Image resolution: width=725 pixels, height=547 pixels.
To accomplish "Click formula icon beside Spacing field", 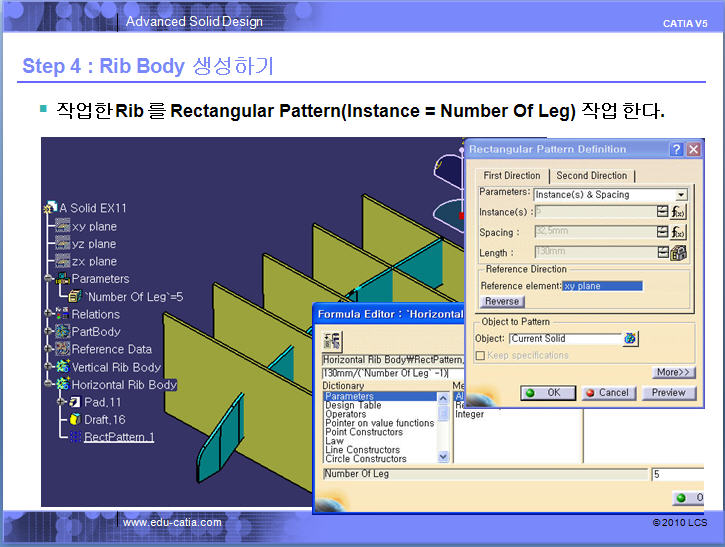I will click(x=679, y=232).
